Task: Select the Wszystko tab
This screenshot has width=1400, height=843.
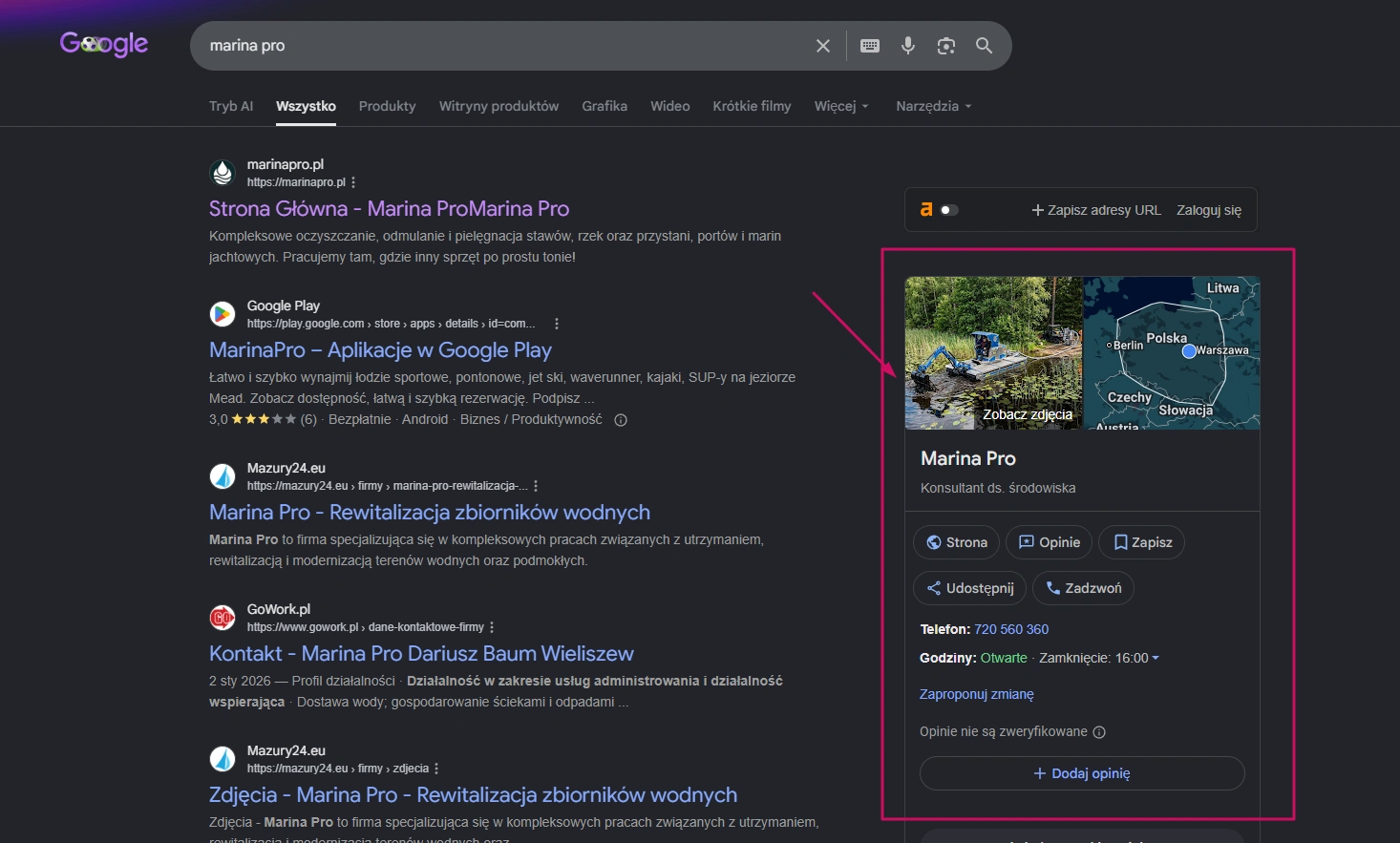Action: click(306, 106)
